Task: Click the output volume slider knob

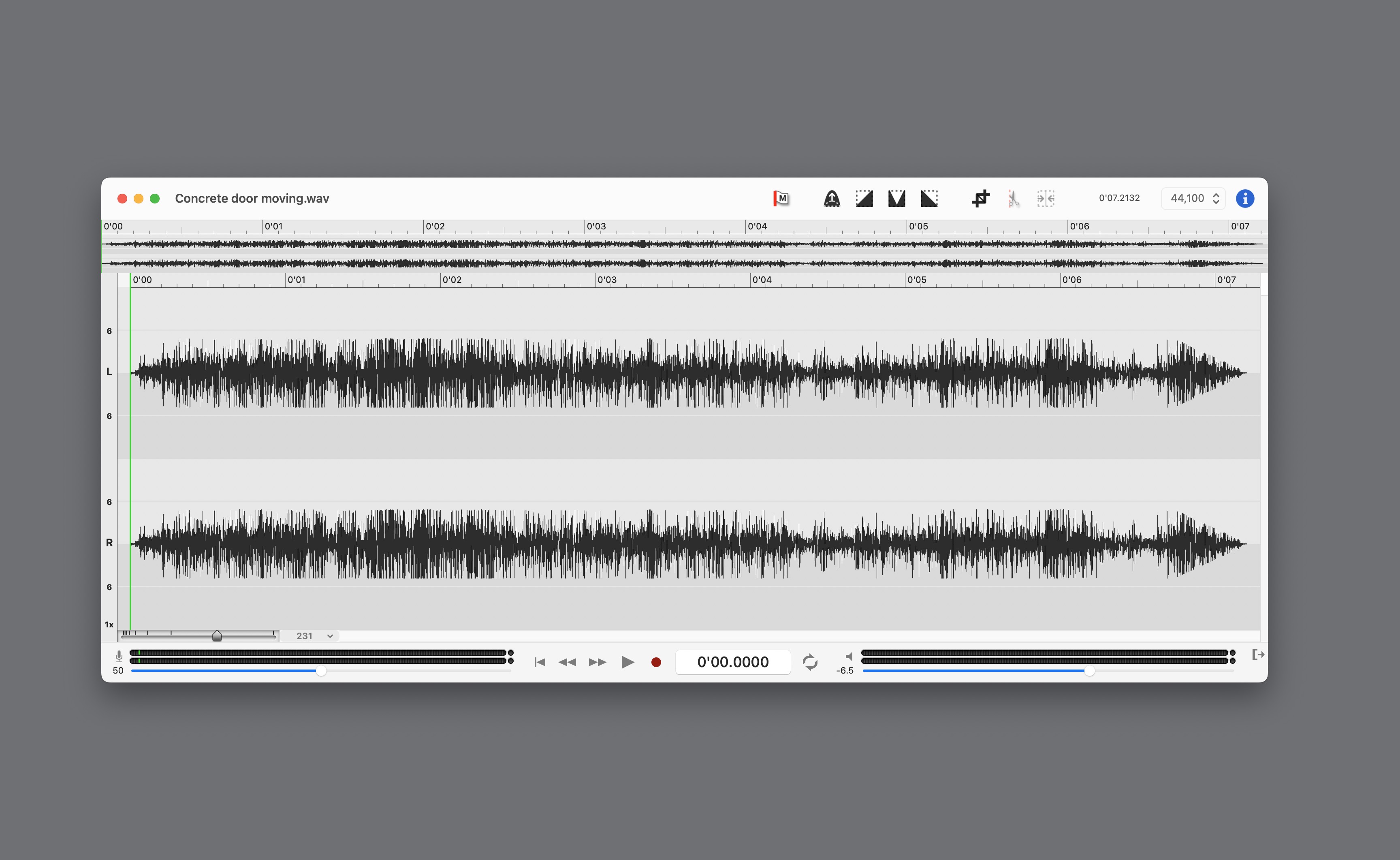Action: (x=1089, y=671)
